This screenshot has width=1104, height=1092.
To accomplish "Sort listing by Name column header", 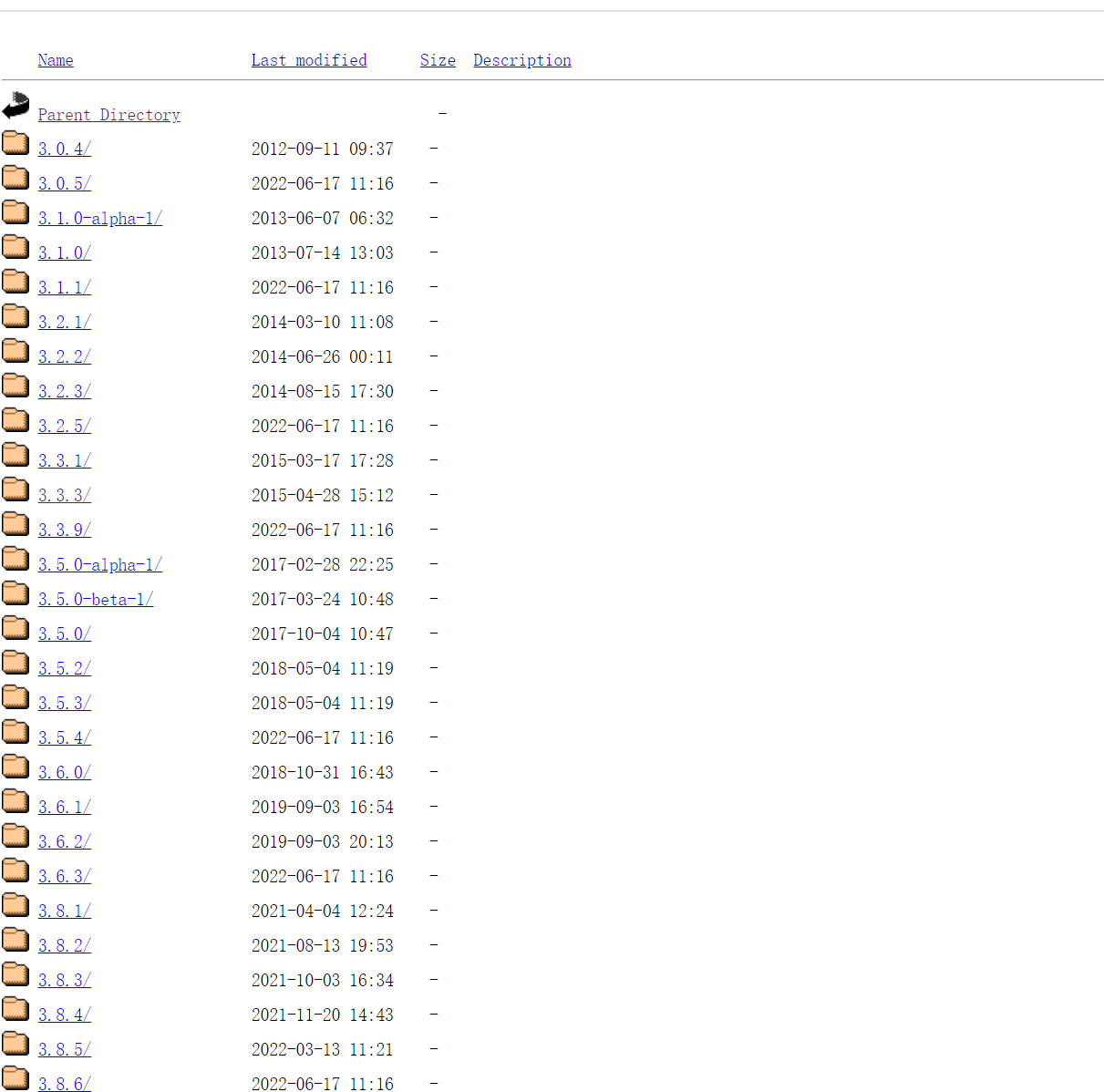I will tap(56, 60).
